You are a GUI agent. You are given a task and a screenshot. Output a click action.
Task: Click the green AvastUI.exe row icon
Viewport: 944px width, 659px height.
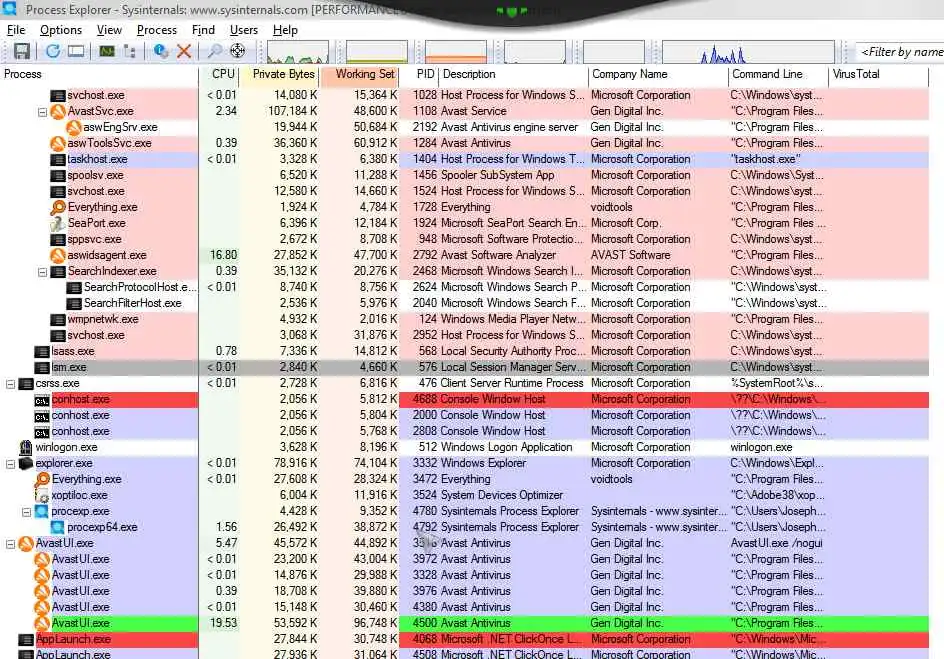(x=42, y=623)
